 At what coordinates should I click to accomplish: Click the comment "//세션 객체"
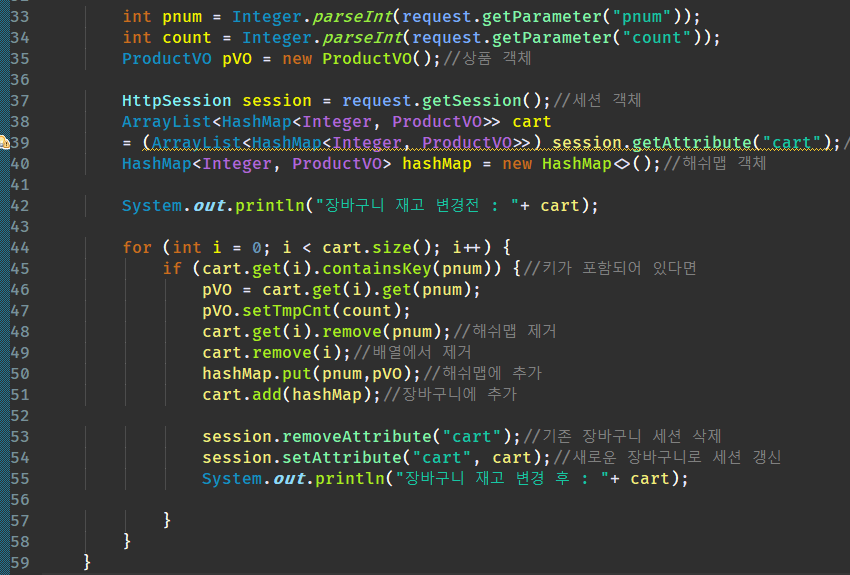click(x=597, y=100)
